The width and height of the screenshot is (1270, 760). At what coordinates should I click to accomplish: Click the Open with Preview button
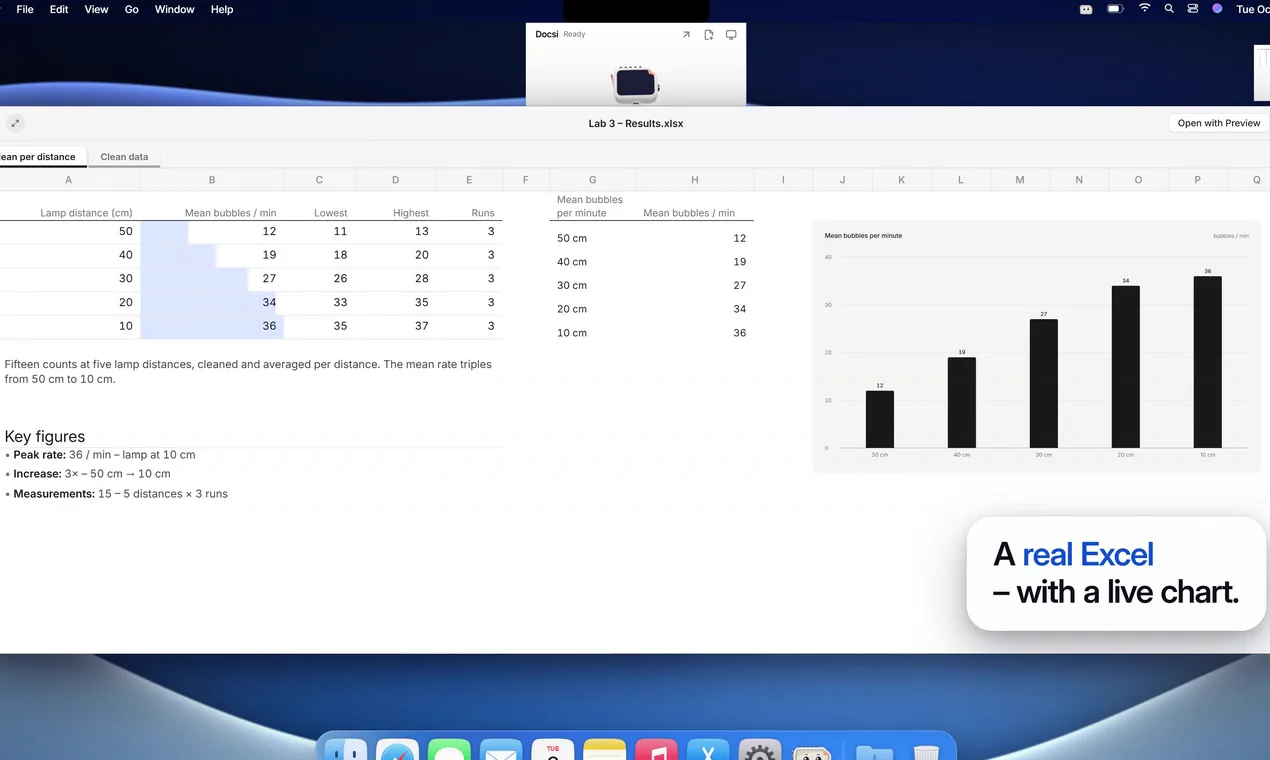pos(1218,123)
